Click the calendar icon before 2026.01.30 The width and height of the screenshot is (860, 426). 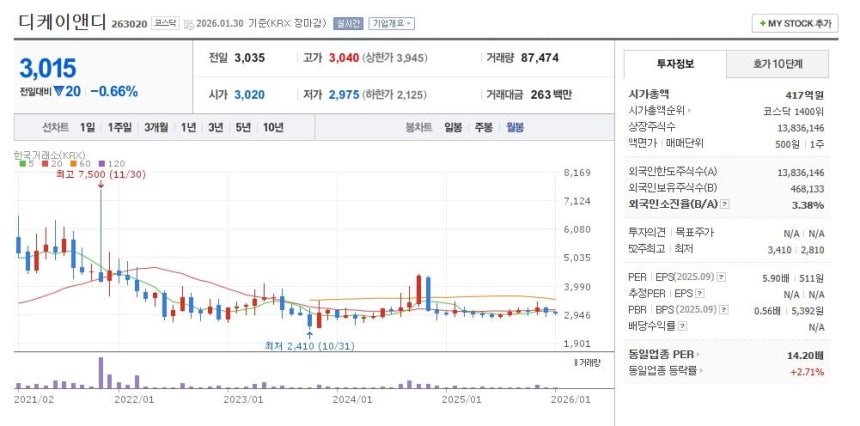(189, 24)
